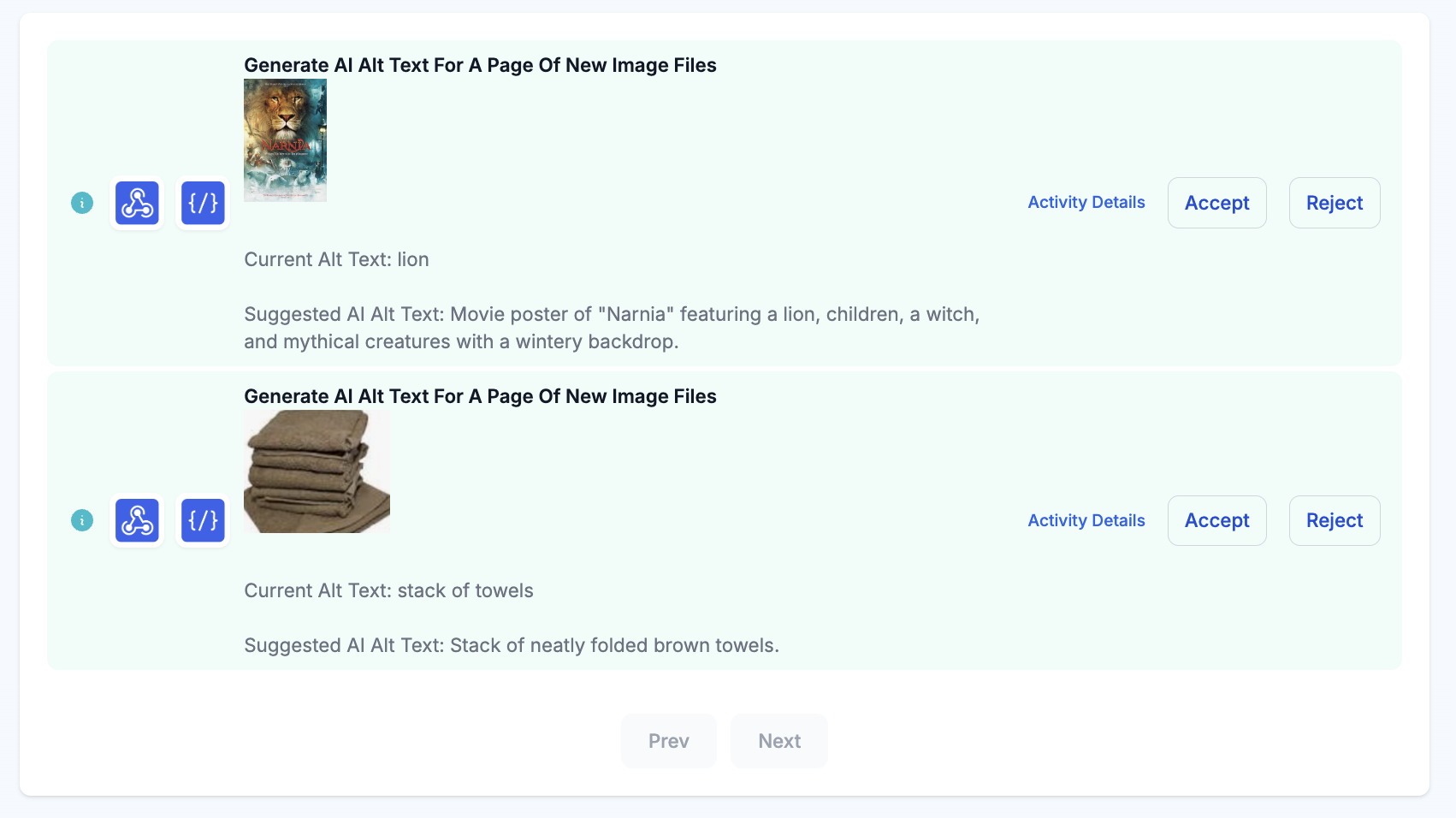Select 'Current Alt Text: stack of towels' text
This screenshot has width=1456, height=818.
point(388,590)
